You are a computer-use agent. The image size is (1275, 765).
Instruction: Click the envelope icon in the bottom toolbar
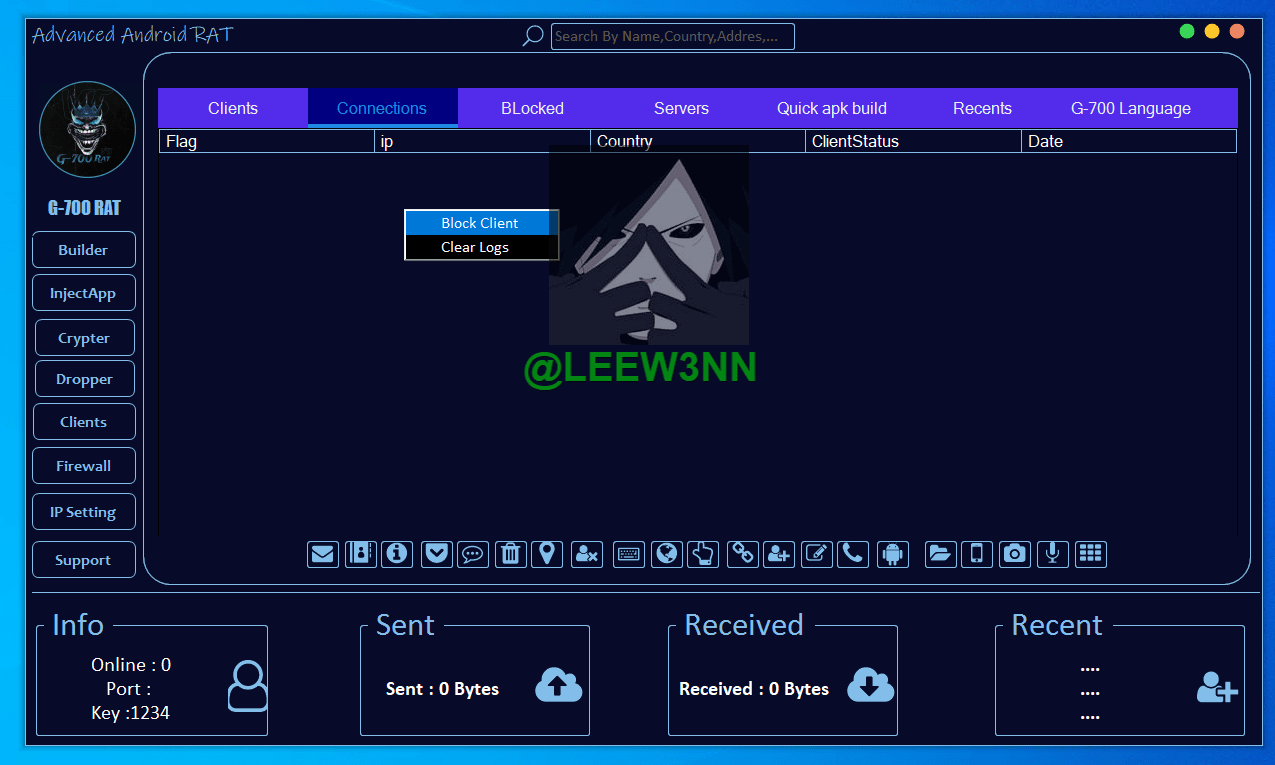pyautogui.click(x=323, y=554)
